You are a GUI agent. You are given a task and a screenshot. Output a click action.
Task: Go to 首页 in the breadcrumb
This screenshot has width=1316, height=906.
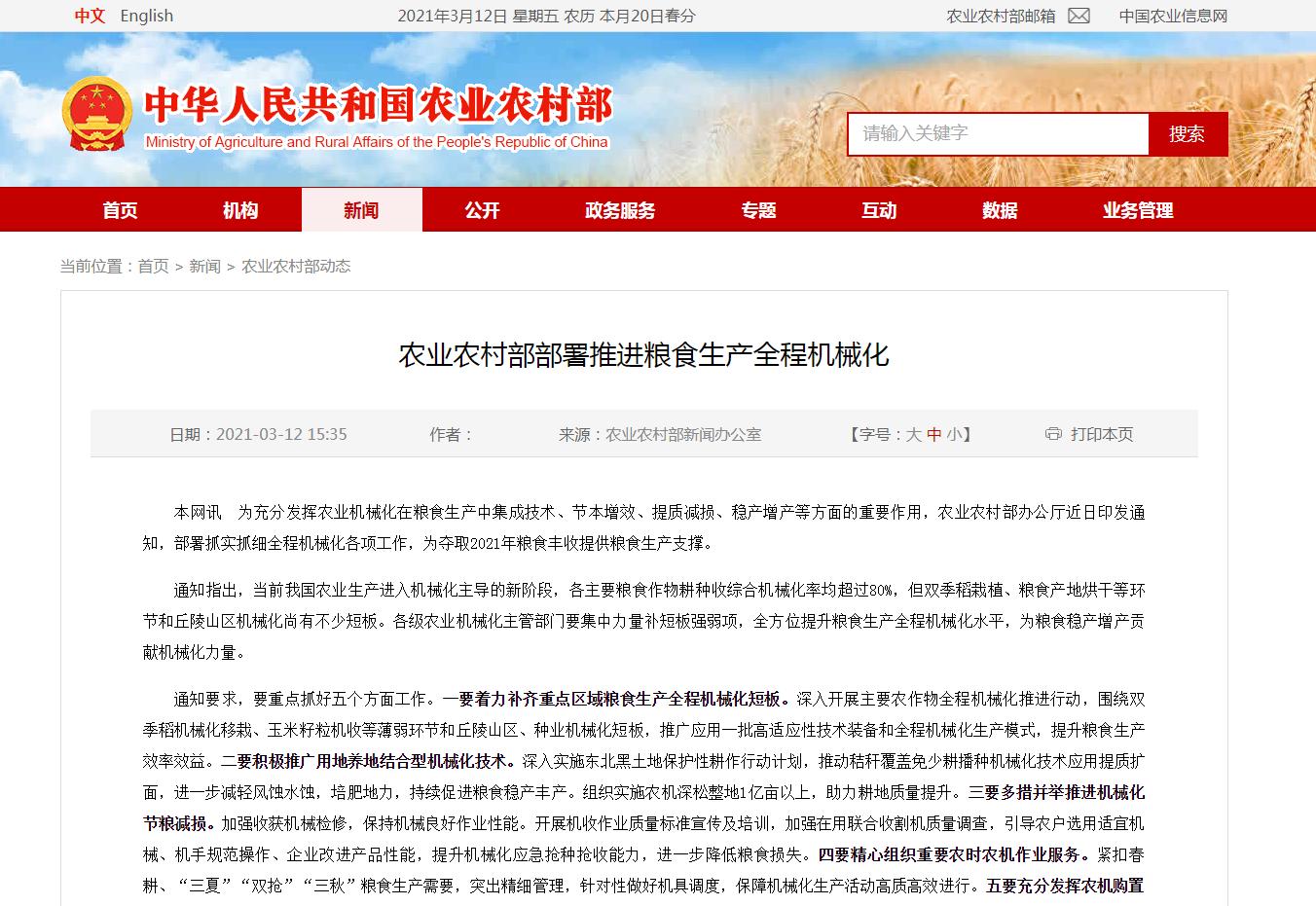pos(153,266)
